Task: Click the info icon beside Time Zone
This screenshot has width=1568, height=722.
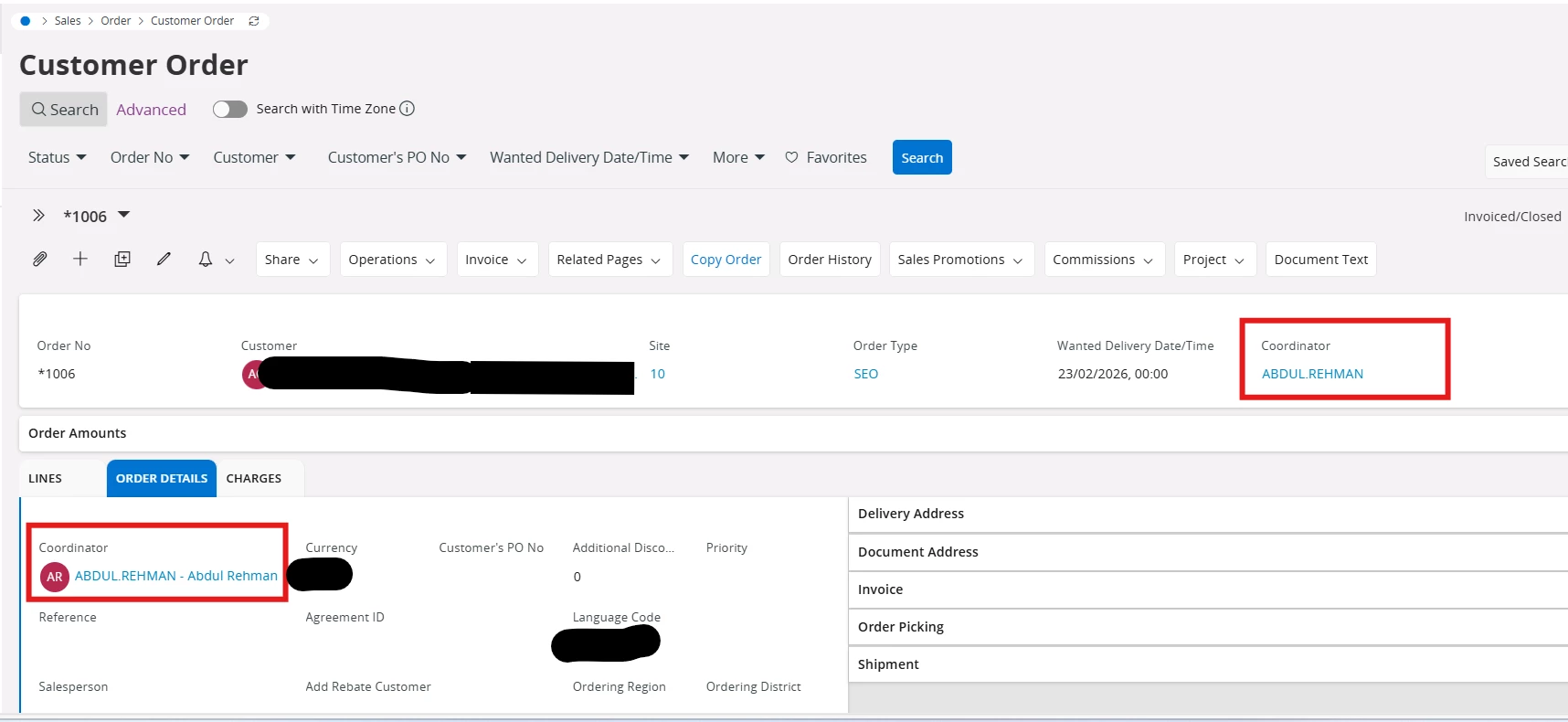Action: (x=408, y=109)
